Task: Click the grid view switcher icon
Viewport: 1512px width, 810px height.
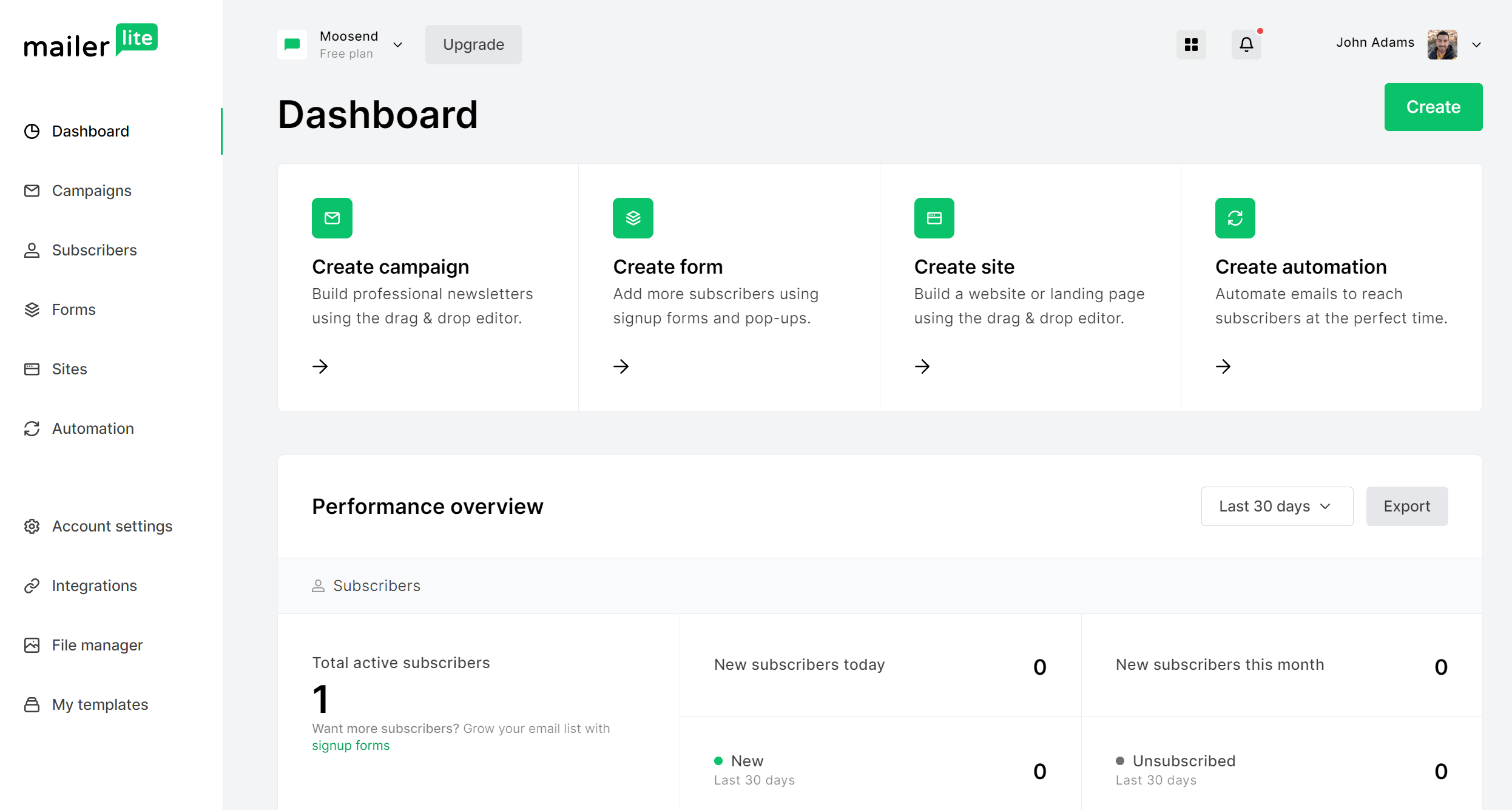Action: [1191, 44]
